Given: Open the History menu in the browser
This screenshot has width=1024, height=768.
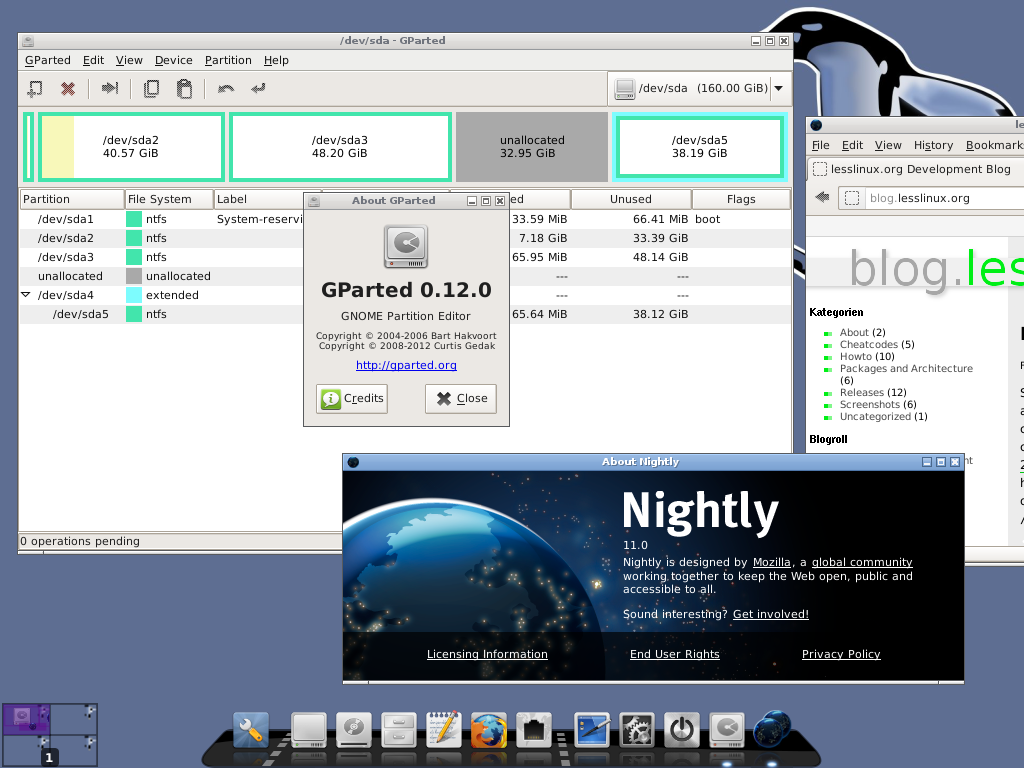Looking at the screenshot, I should click(933, 145).
